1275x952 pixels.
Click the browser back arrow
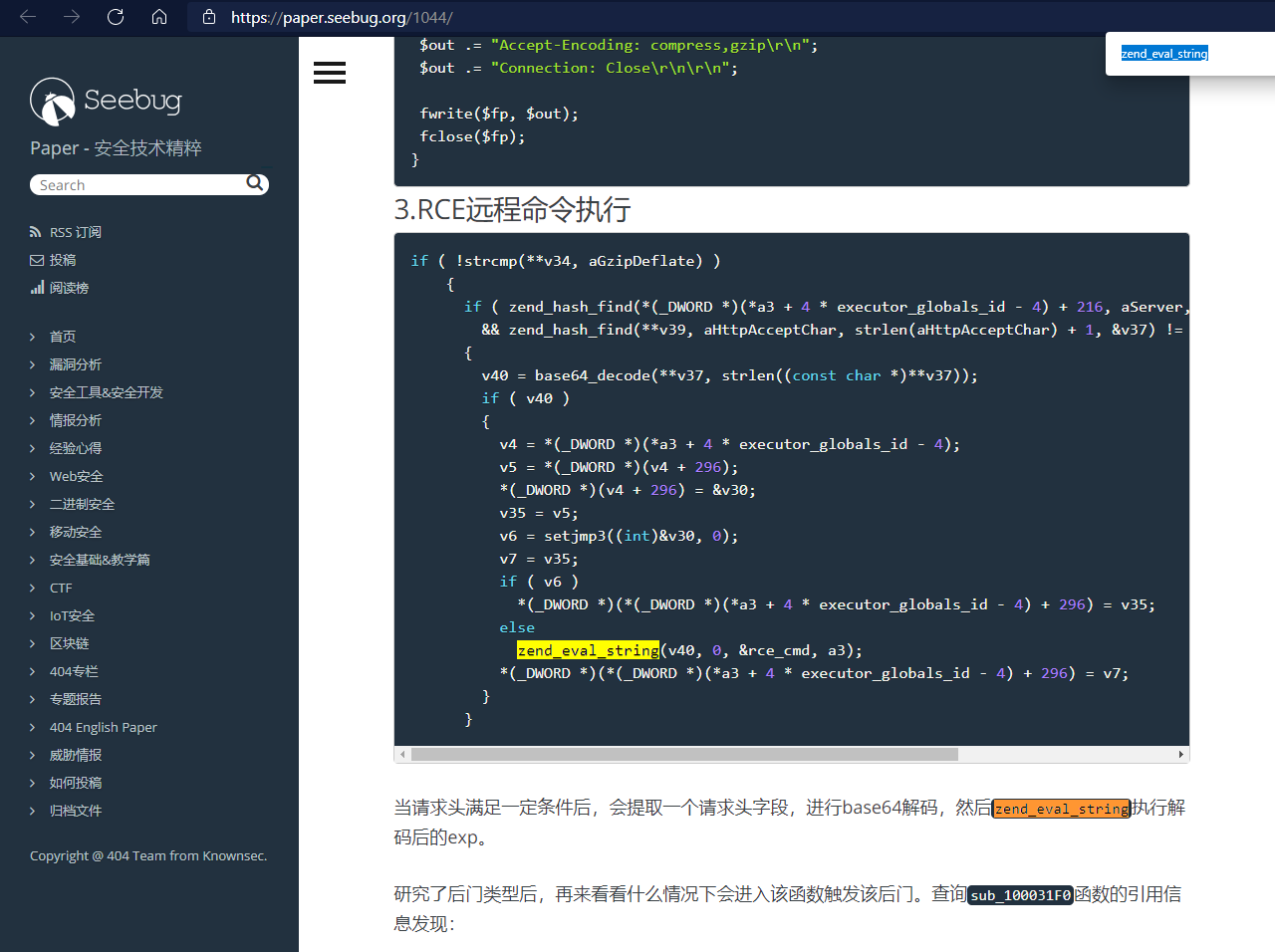point(28,17)
